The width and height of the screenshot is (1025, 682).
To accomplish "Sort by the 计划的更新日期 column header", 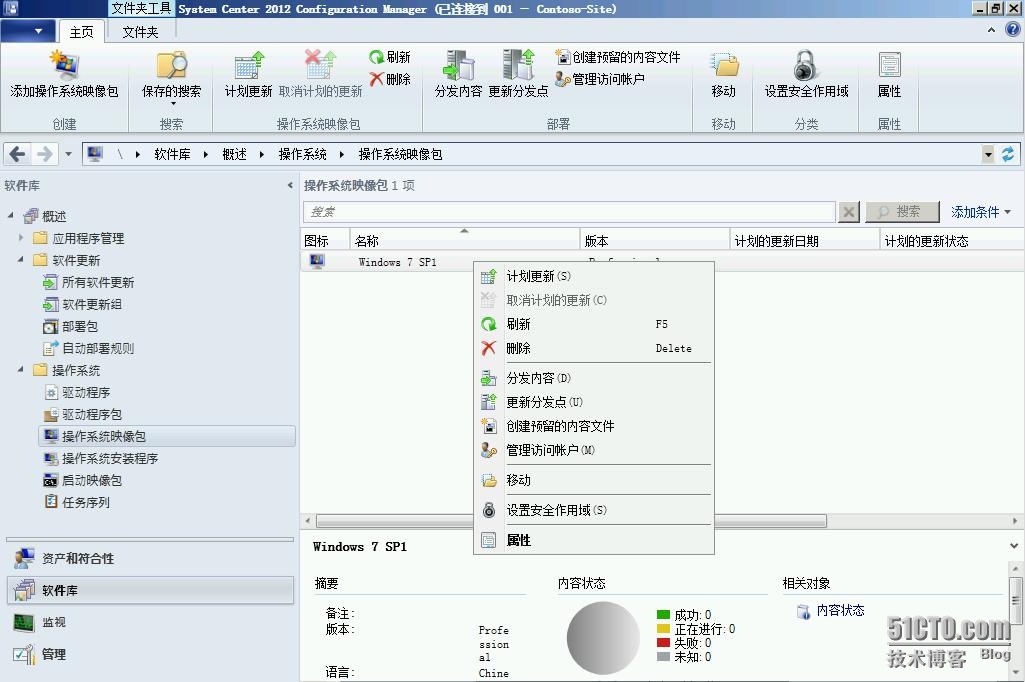I will (804, 241).
